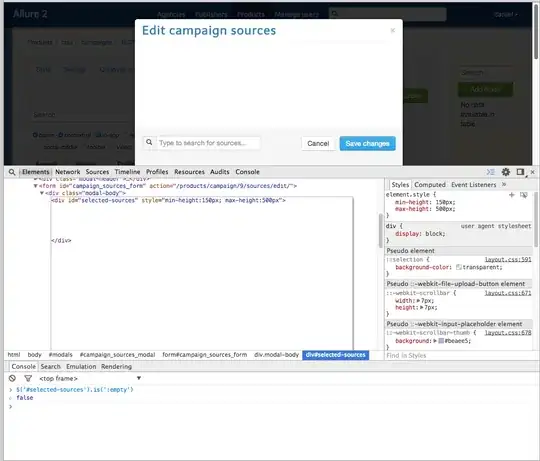Image resolution: width=540 pixels, height=461 pixels.
Task: Select the Event Listeners sidebar tab
Action: coord(474,185)
